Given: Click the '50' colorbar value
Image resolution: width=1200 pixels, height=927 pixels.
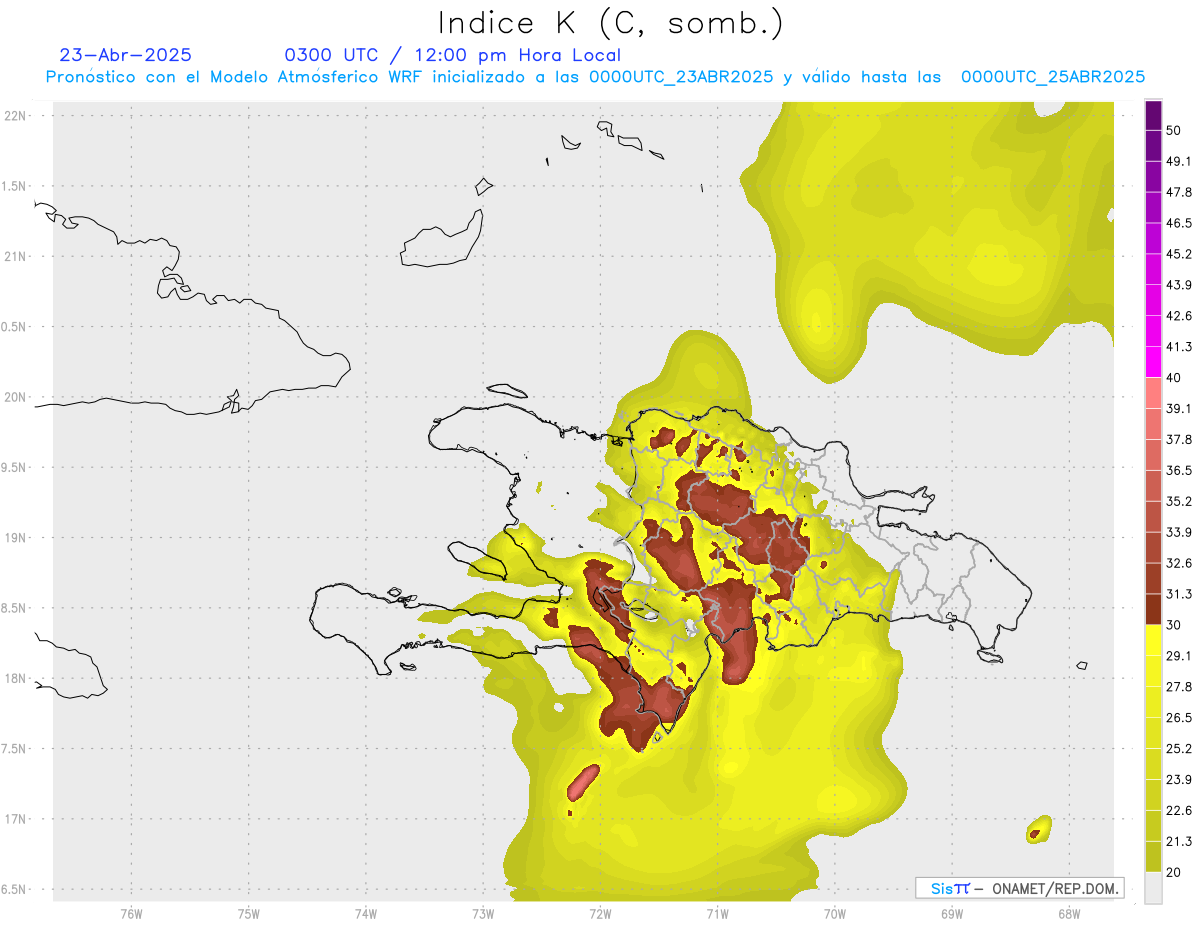Looking at the screenshot, I should point(1174,130).
